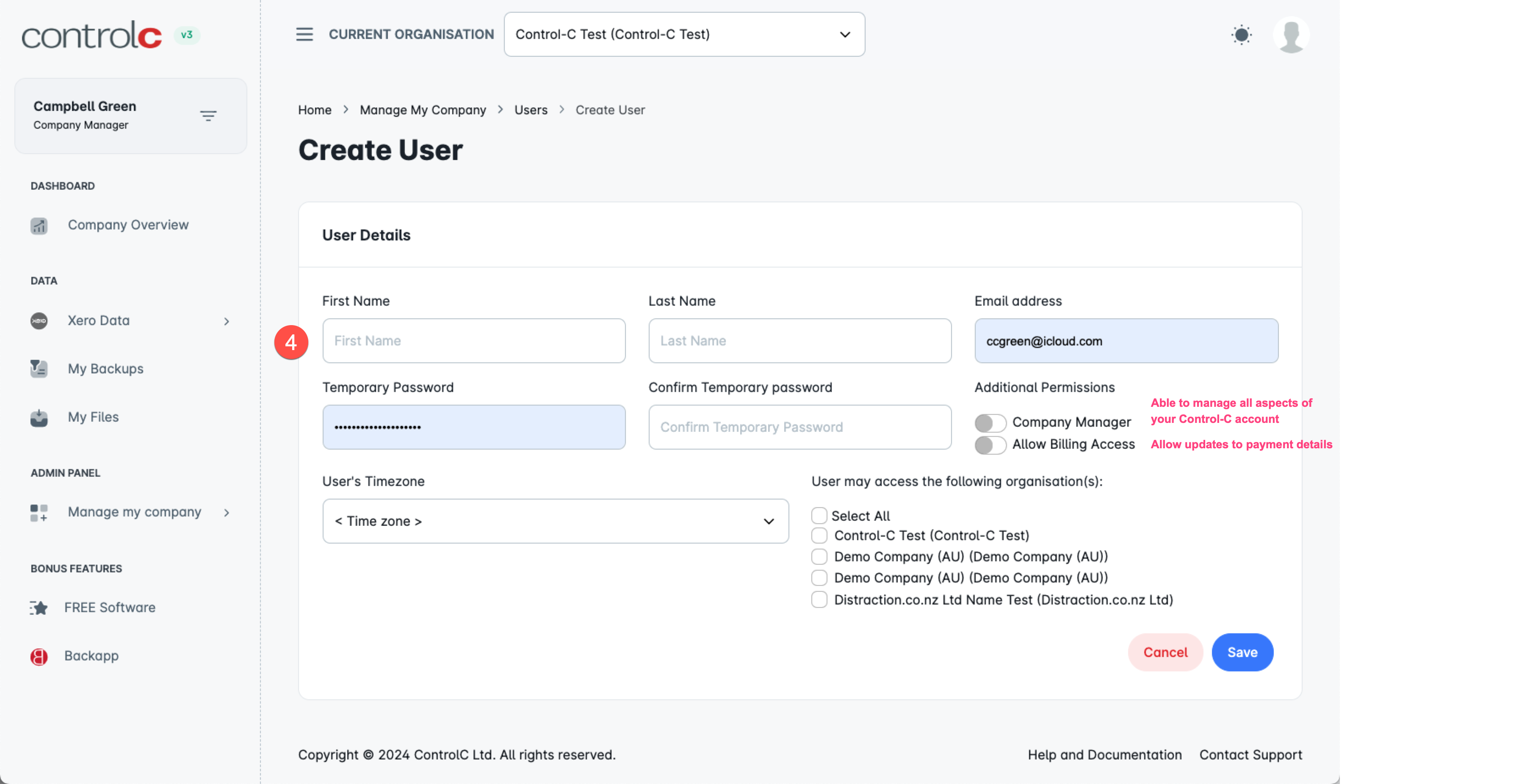Click the Manage my company grid icon

point(39,513)
